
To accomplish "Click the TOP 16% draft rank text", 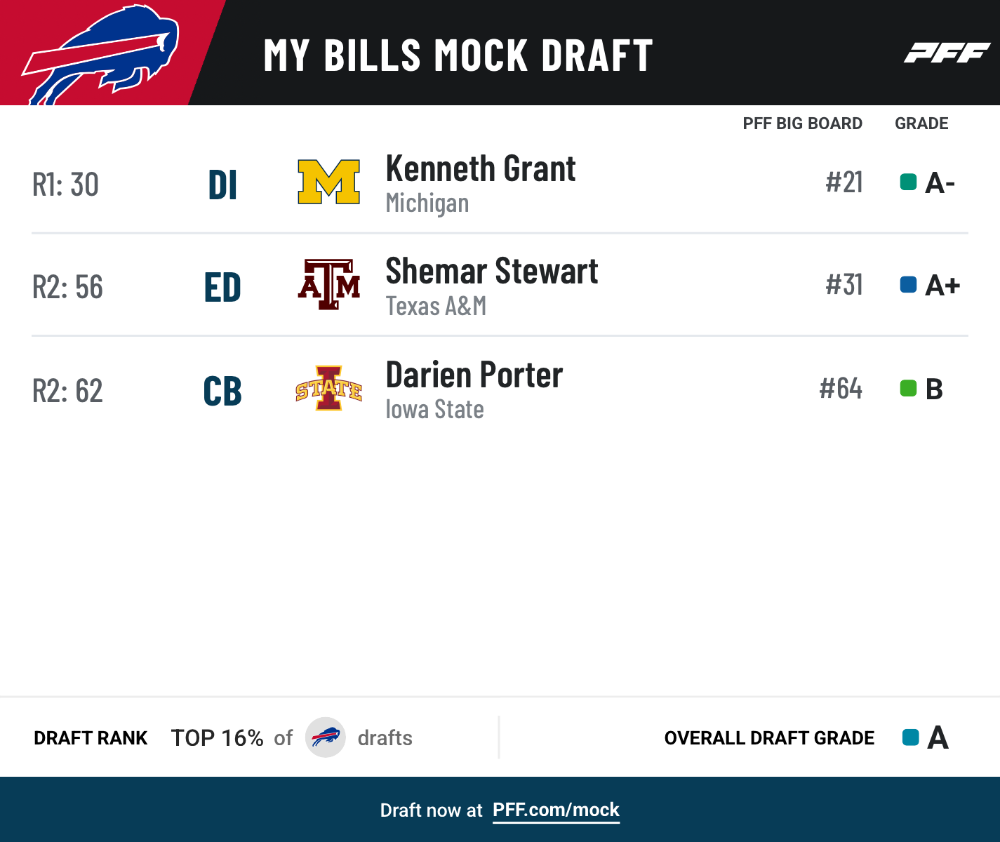I will click(x=217, y=738).
